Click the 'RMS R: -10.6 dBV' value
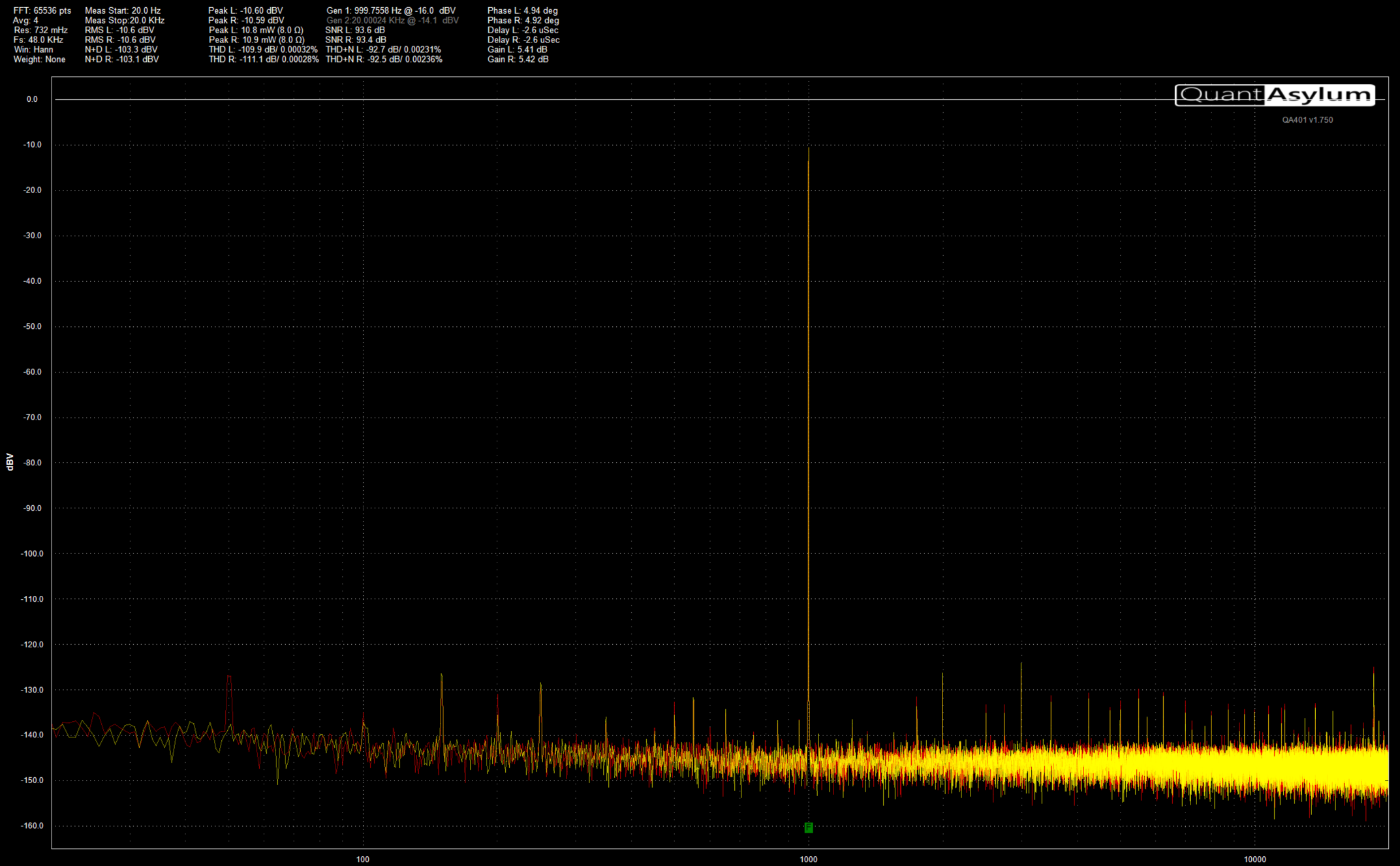Viewport: 1400px width, 866px height. click(x=120, y=40)
